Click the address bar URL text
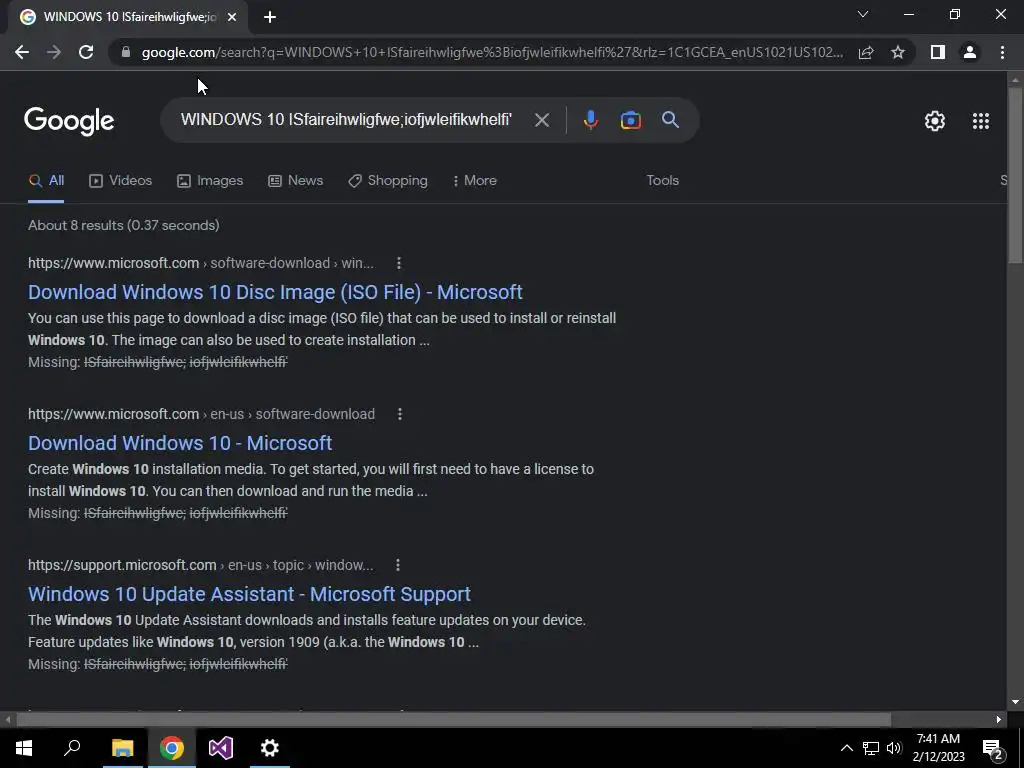Viewport: 1024px width, 768px height. tap(492, 52)
